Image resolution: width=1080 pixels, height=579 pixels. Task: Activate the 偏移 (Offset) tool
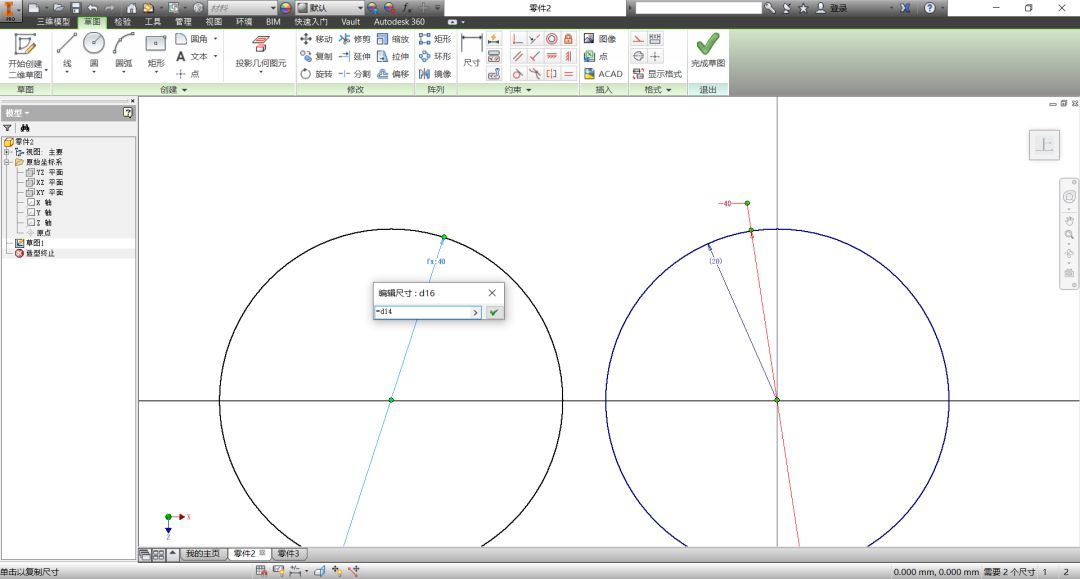pos(393,74)
